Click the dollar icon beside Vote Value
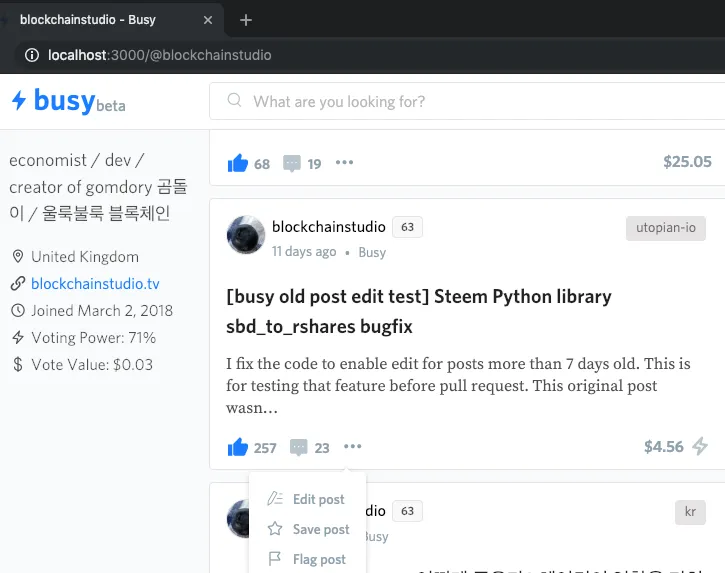Screen dimensions: 725x573 (x=18, y=364)
